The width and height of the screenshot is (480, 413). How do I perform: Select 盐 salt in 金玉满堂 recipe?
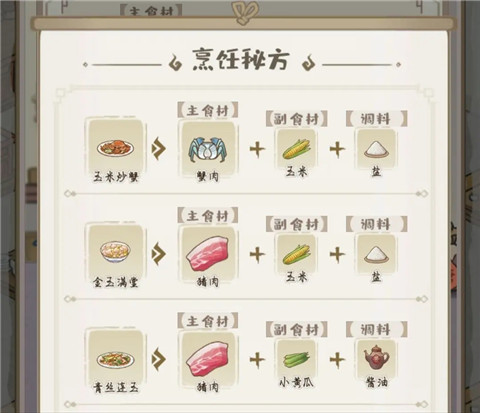click(376, 254)
